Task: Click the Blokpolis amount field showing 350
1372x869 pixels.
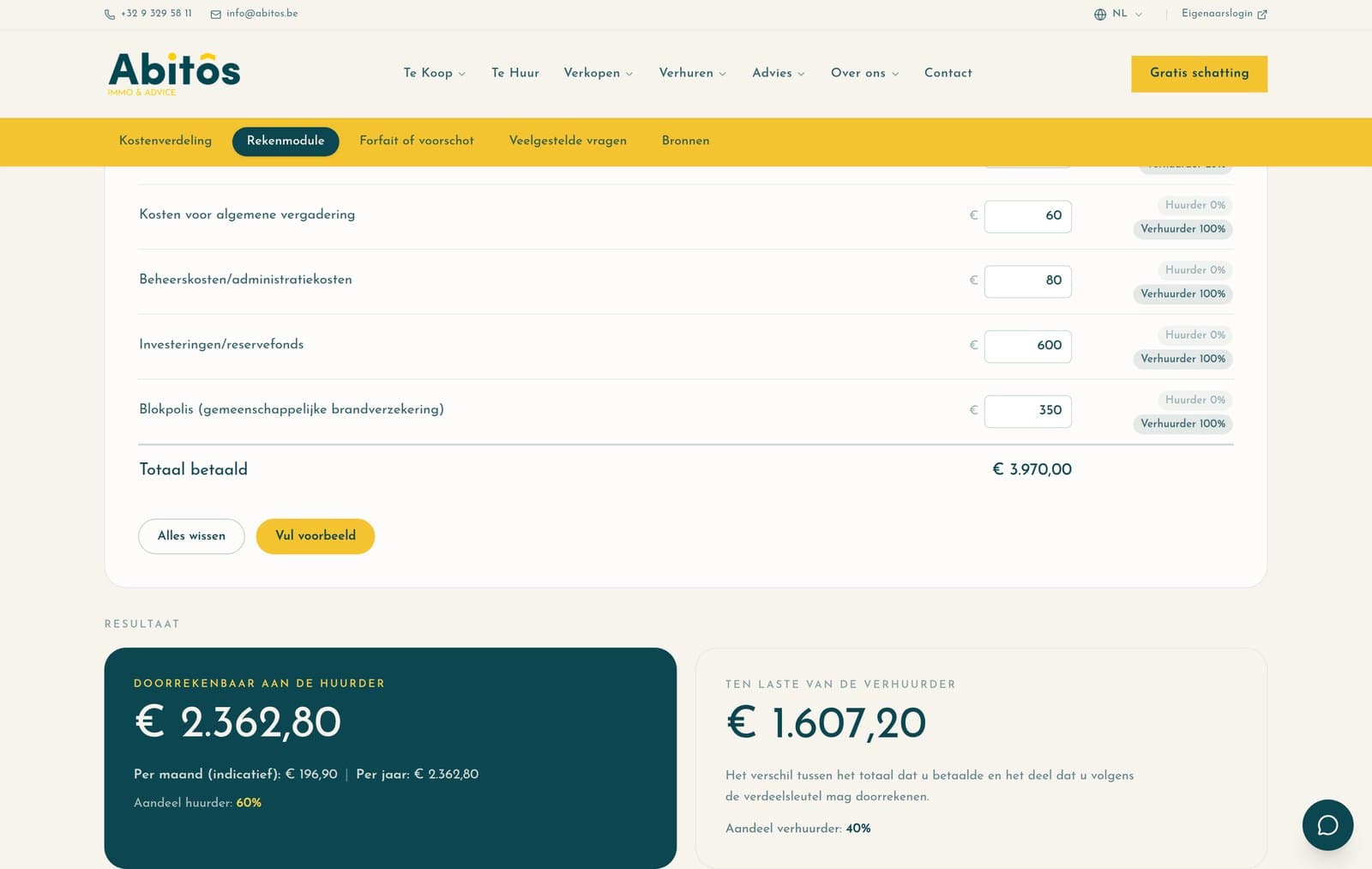Action: tap(1027, 411)
